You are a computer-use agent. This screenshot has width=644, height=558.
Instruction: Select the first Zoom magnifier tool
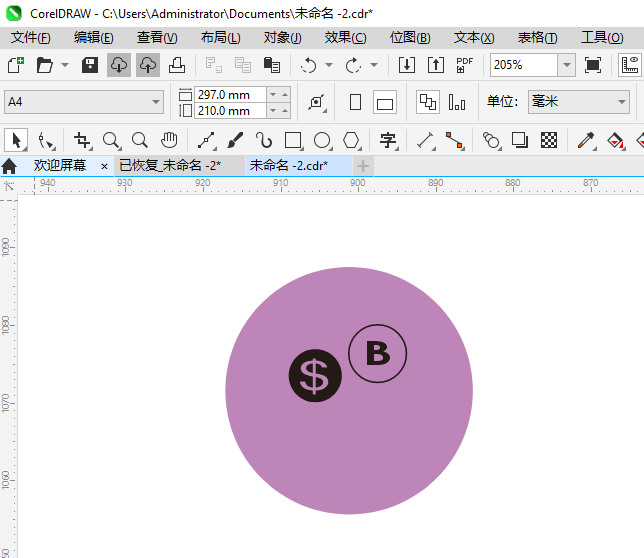tap(111, 140)
